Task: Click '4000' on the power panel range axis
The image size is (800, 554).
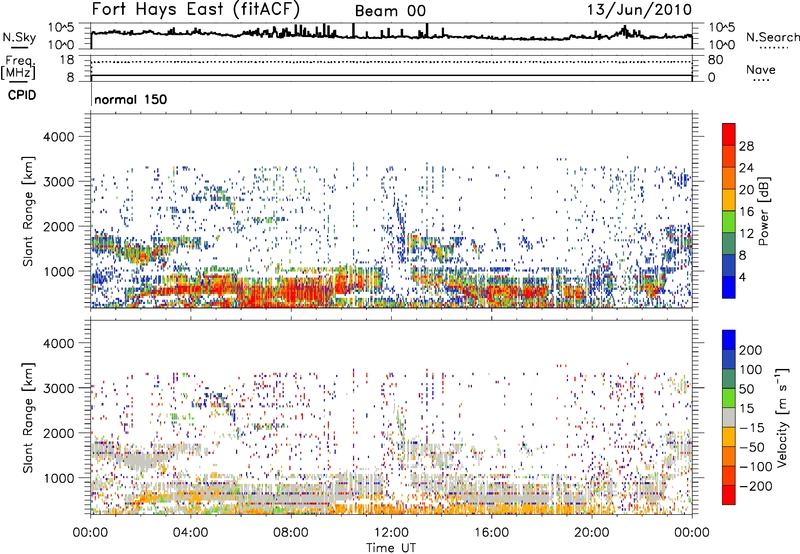Action: pos(59,137)
